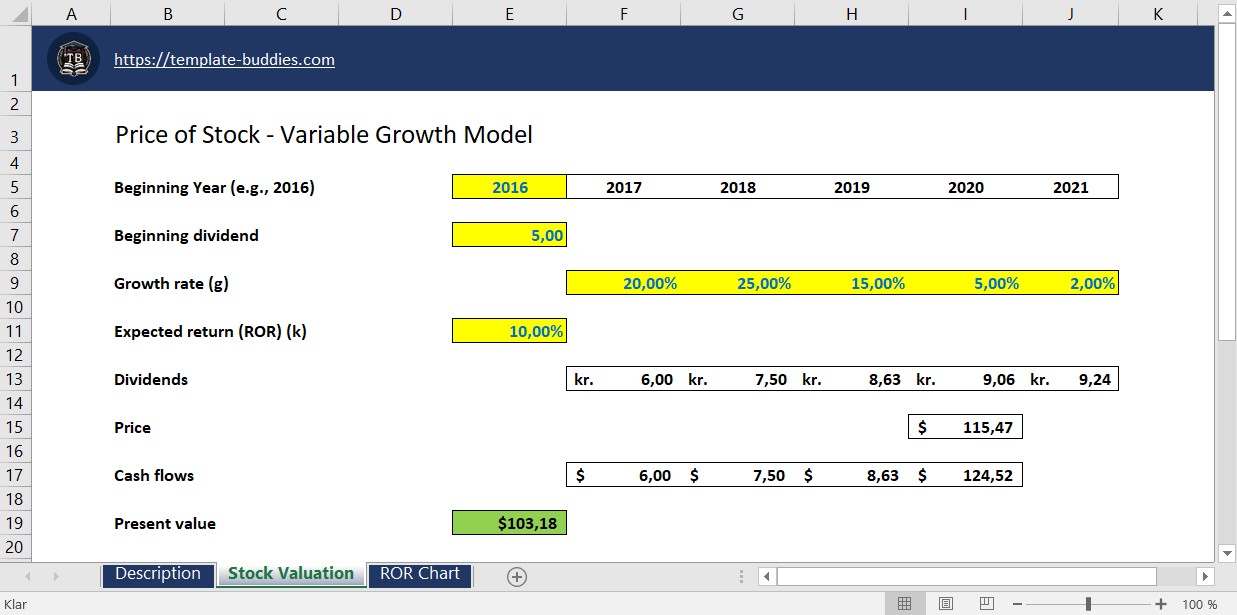Switch to the Description sheet tab
The width and height of the screenshot is (1237, 615).
[158, 574]
